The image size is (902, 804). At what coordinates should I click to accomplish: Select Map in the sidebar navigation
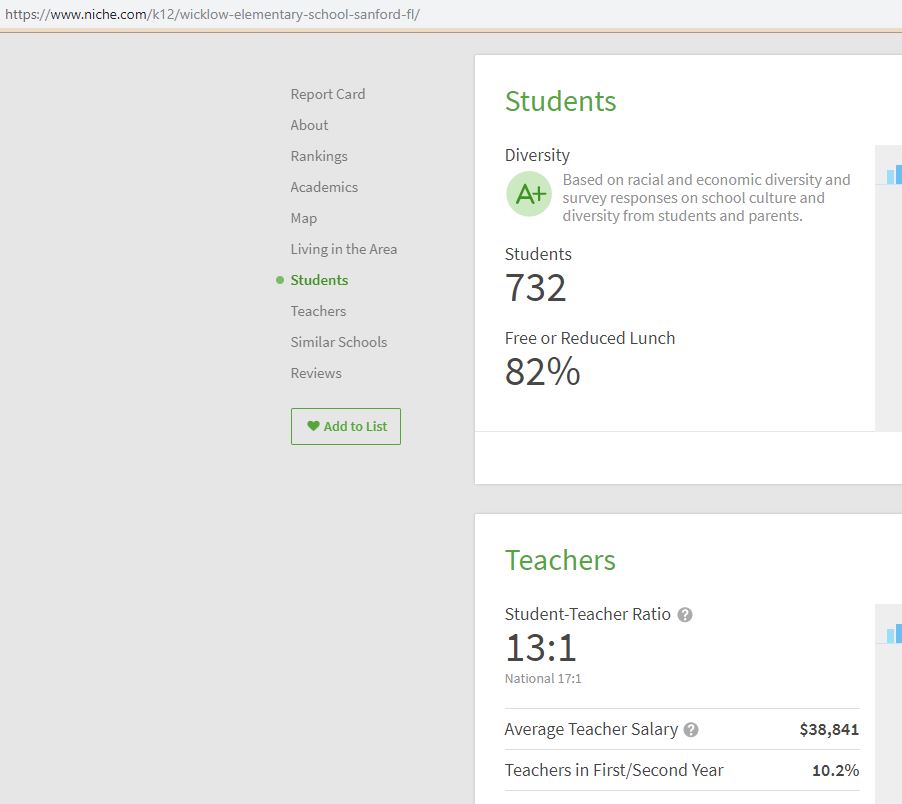(303, 218)
